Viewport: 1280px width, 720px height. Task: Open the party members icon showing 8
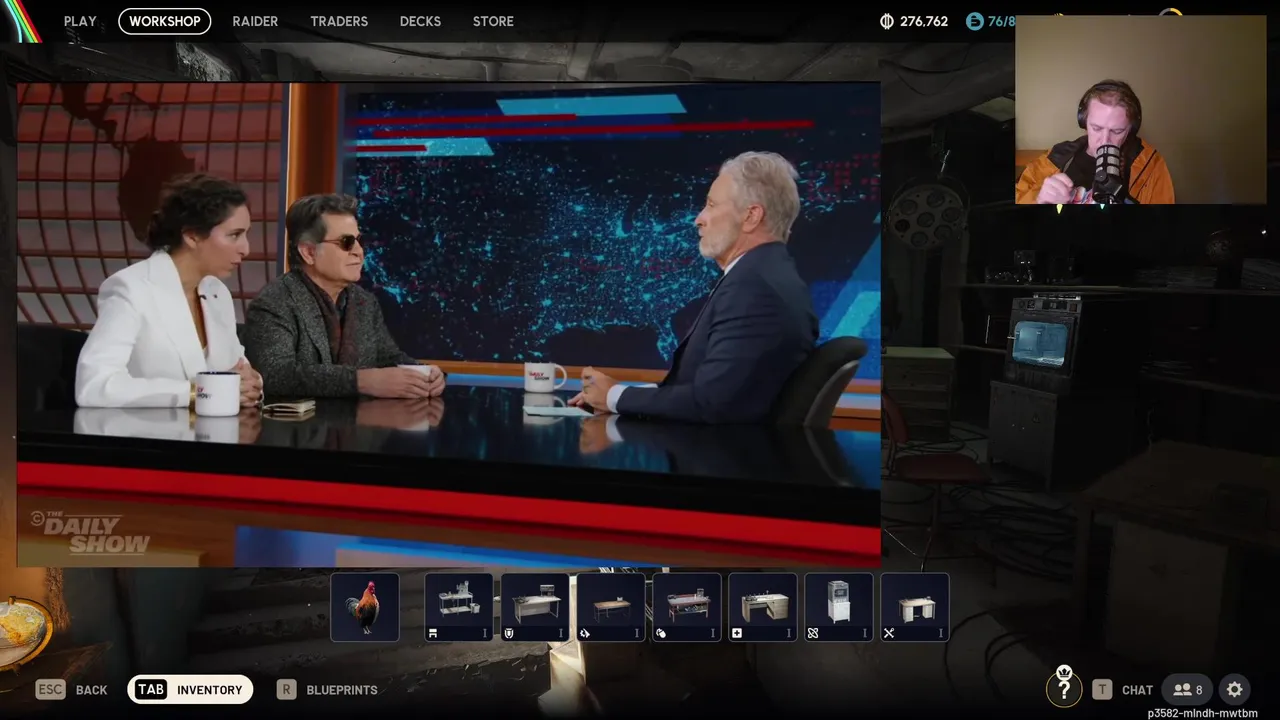[x=1188, y=690]
